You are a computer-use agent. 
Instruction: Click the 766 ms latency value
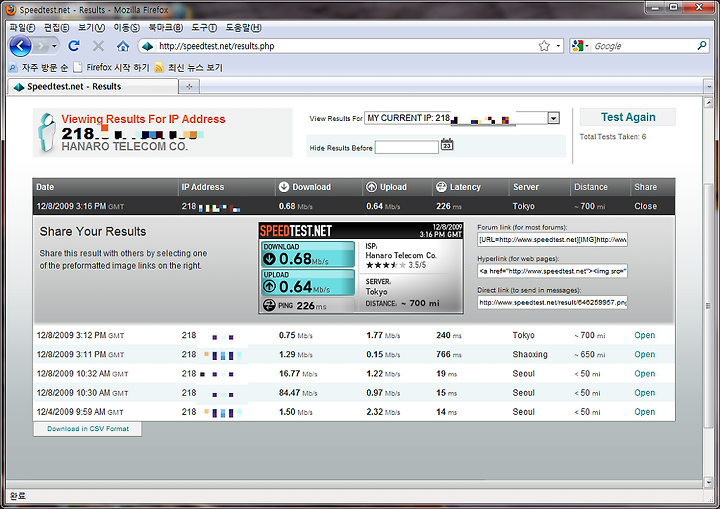449,355
